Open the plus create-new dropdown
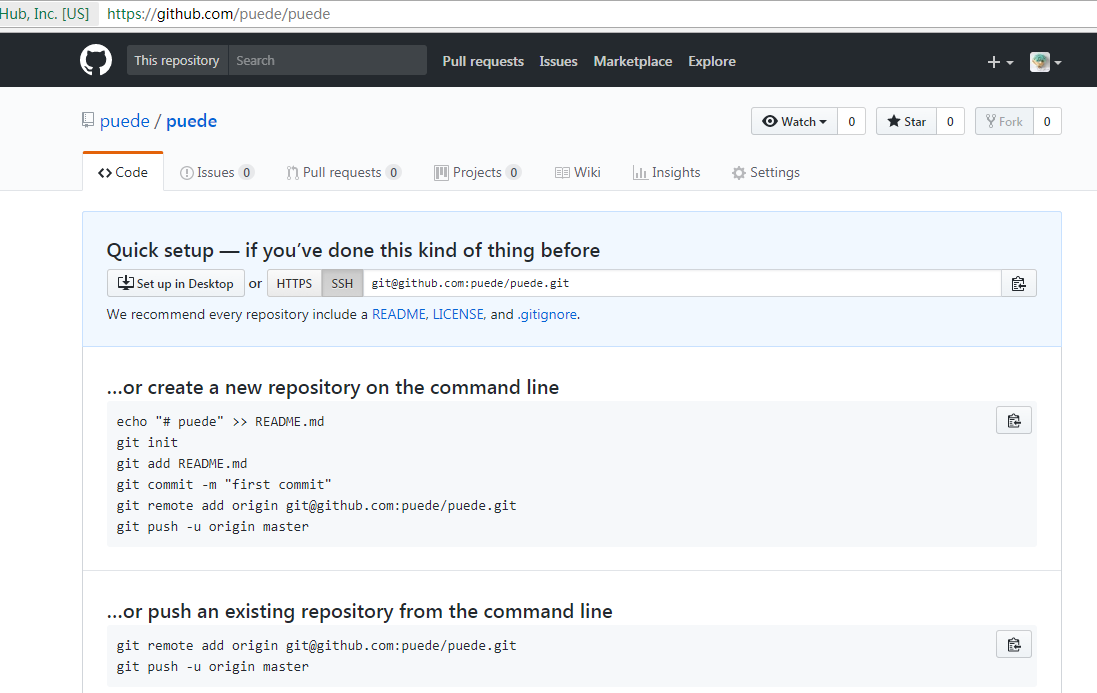This screenshot has width=1097, height=693. [x=1000, y=62]
